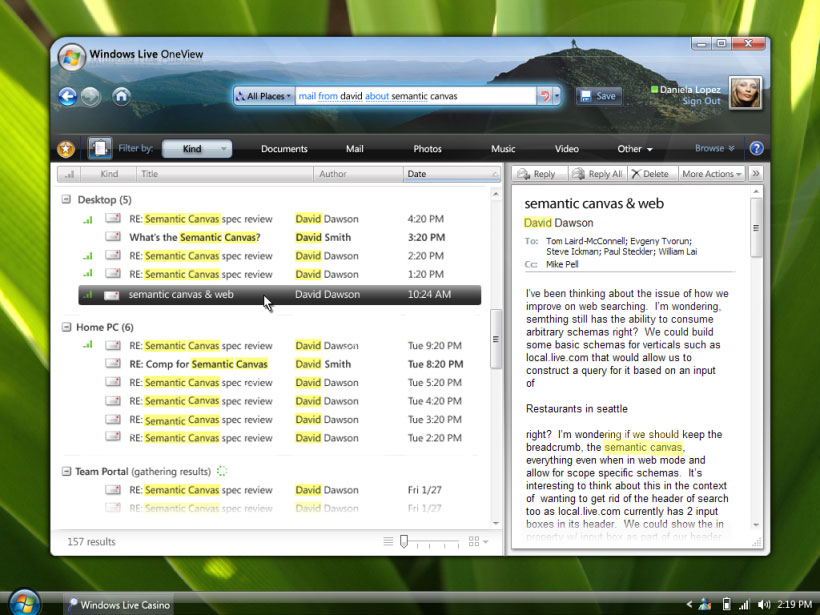820x615 pixels.
Task: Click the view size slider handle
Action: click(404, 541)
